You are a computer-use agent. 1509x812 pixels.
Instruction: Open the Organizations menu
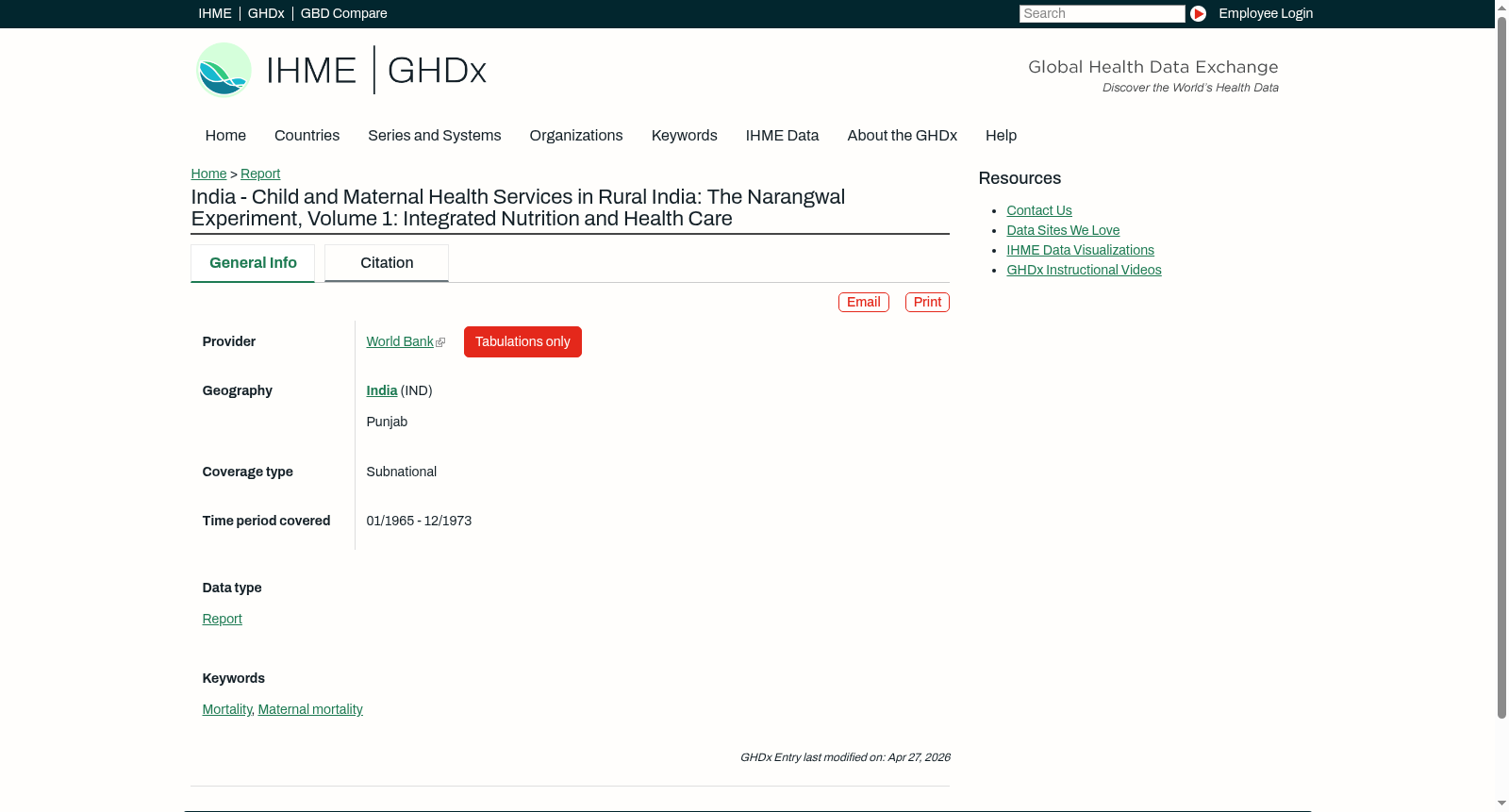pyautogui.click(x=576, y=136)
